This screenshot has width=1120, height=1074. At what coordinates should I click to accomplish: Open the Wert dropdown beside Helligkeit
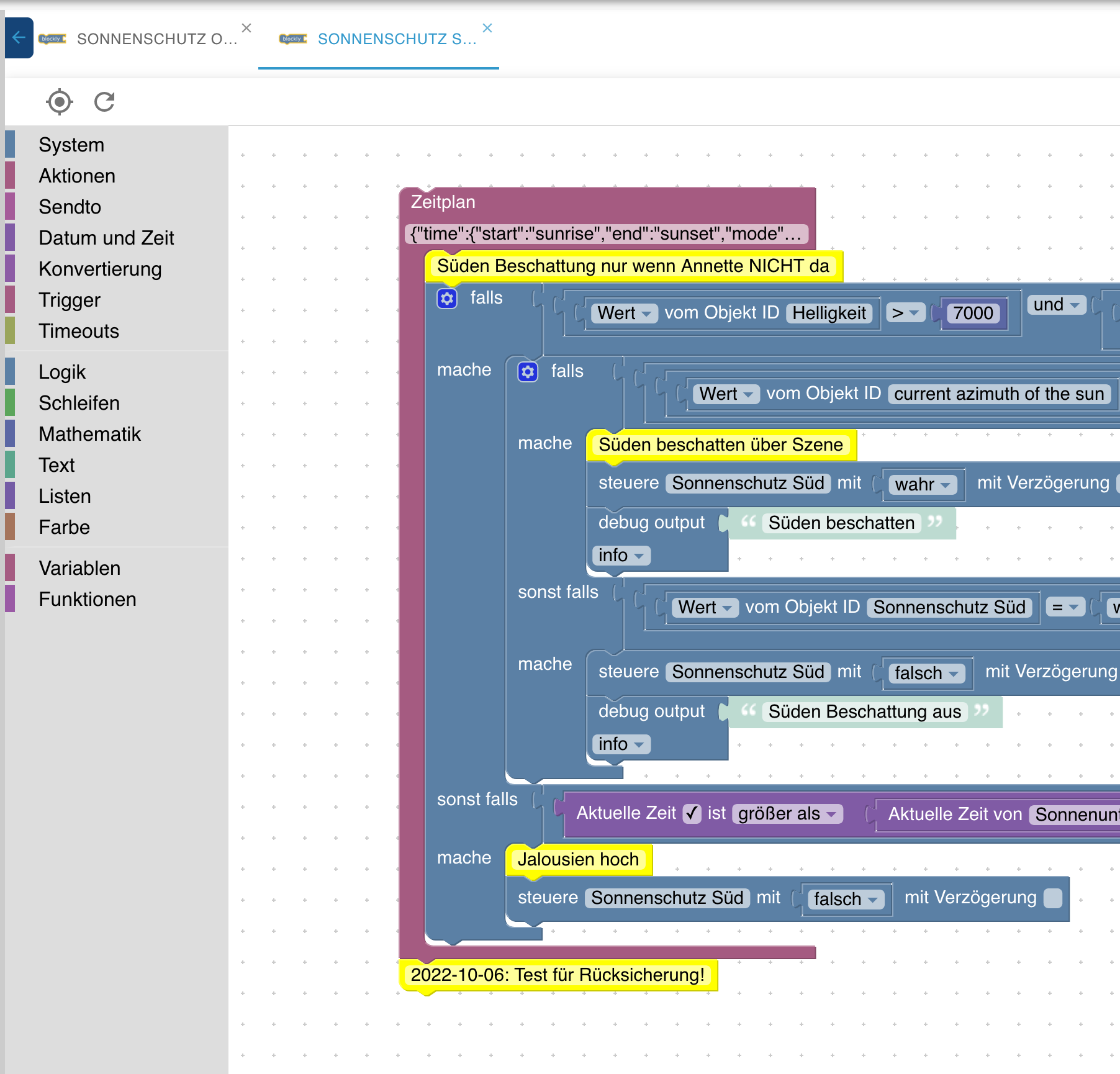click(624, 313)
